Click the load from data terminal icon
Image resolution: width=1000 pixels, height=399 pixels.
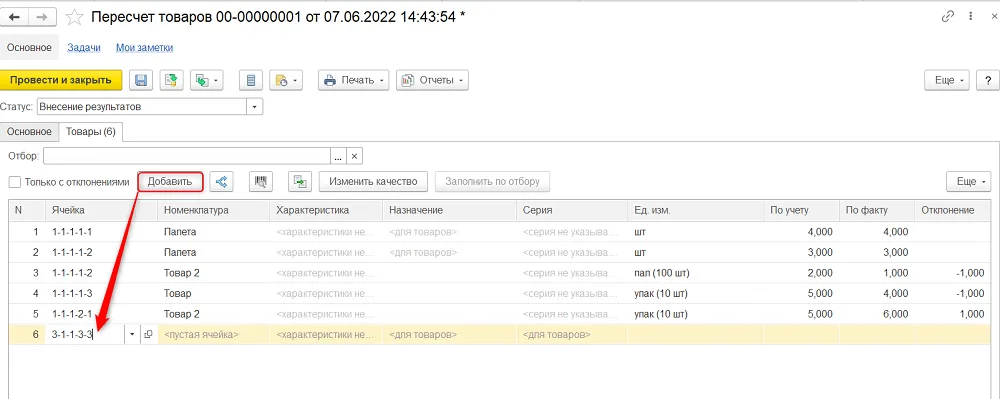point(300,182)
